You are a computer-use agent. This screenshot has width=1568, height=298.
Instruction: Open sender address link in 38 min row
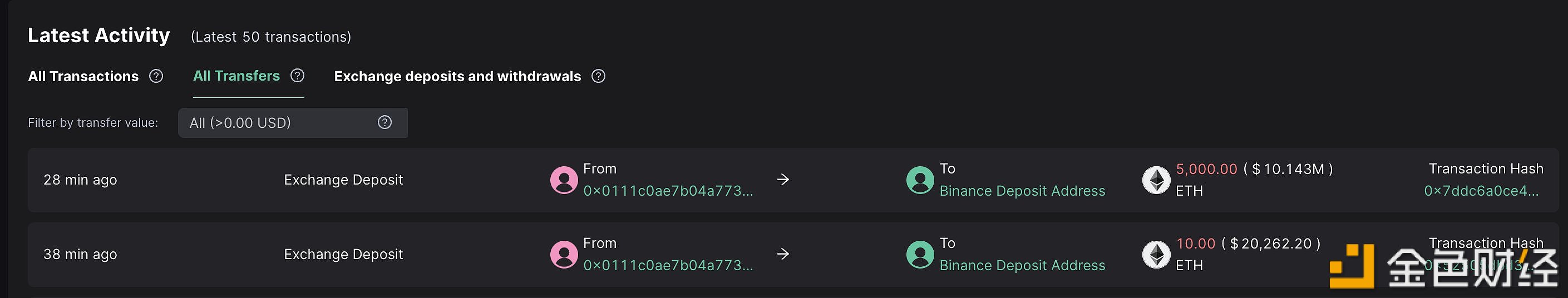pos(668,266)
